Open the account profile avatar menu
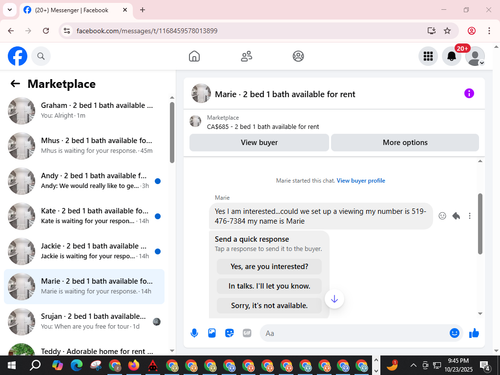 [x=475, y=56]
